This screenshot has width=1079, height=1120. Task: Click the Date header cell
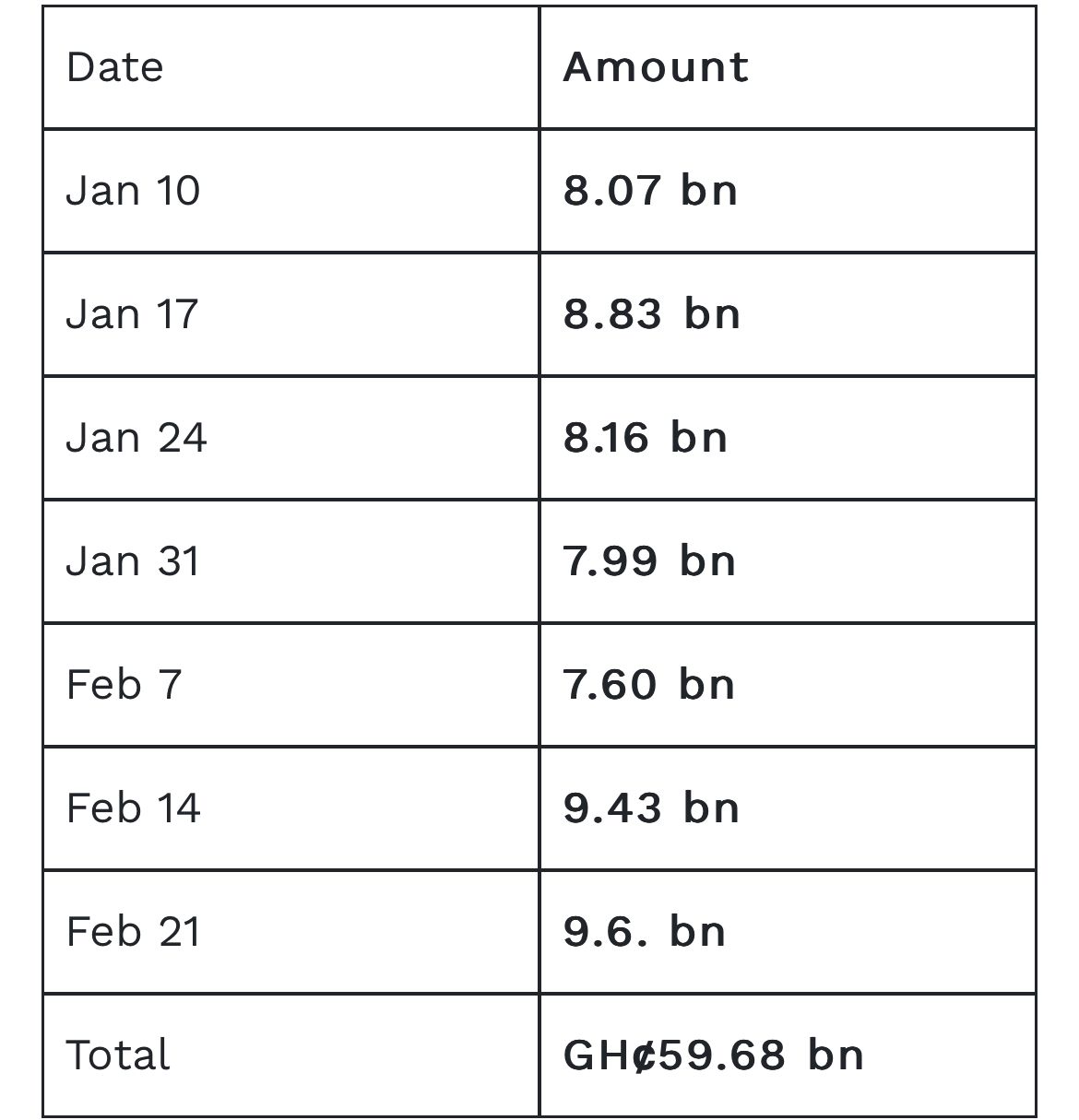point(290,67)
